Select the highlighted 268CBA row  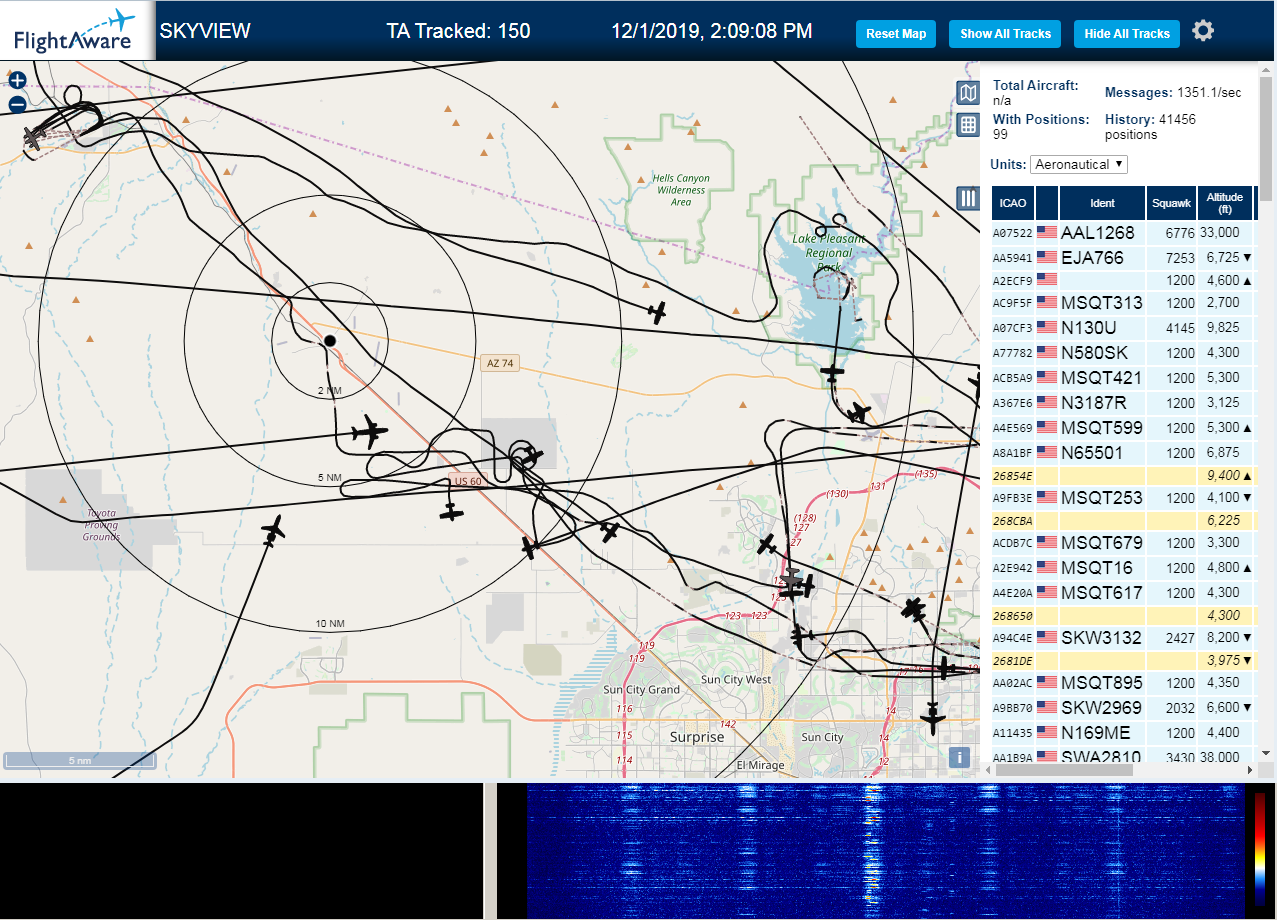[x=1122, y=521]
